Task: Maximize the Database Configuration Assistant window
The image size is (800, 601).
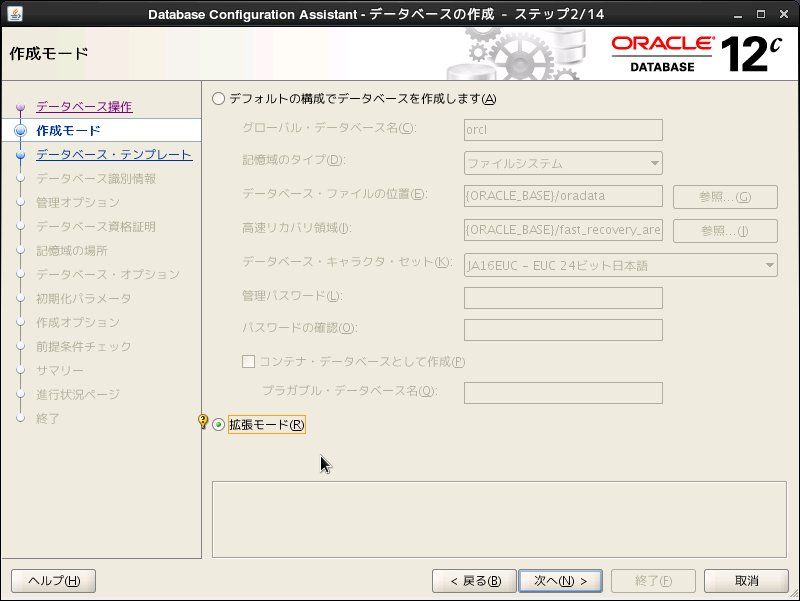Action: pos(761,14)
